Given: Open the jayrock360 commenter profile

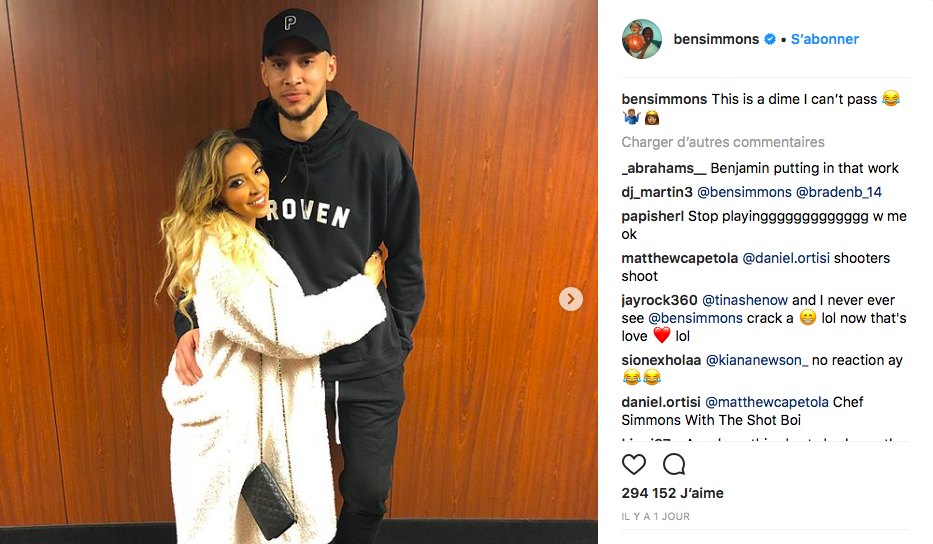Looking at the screenshot, I should (x=659, y=300).
